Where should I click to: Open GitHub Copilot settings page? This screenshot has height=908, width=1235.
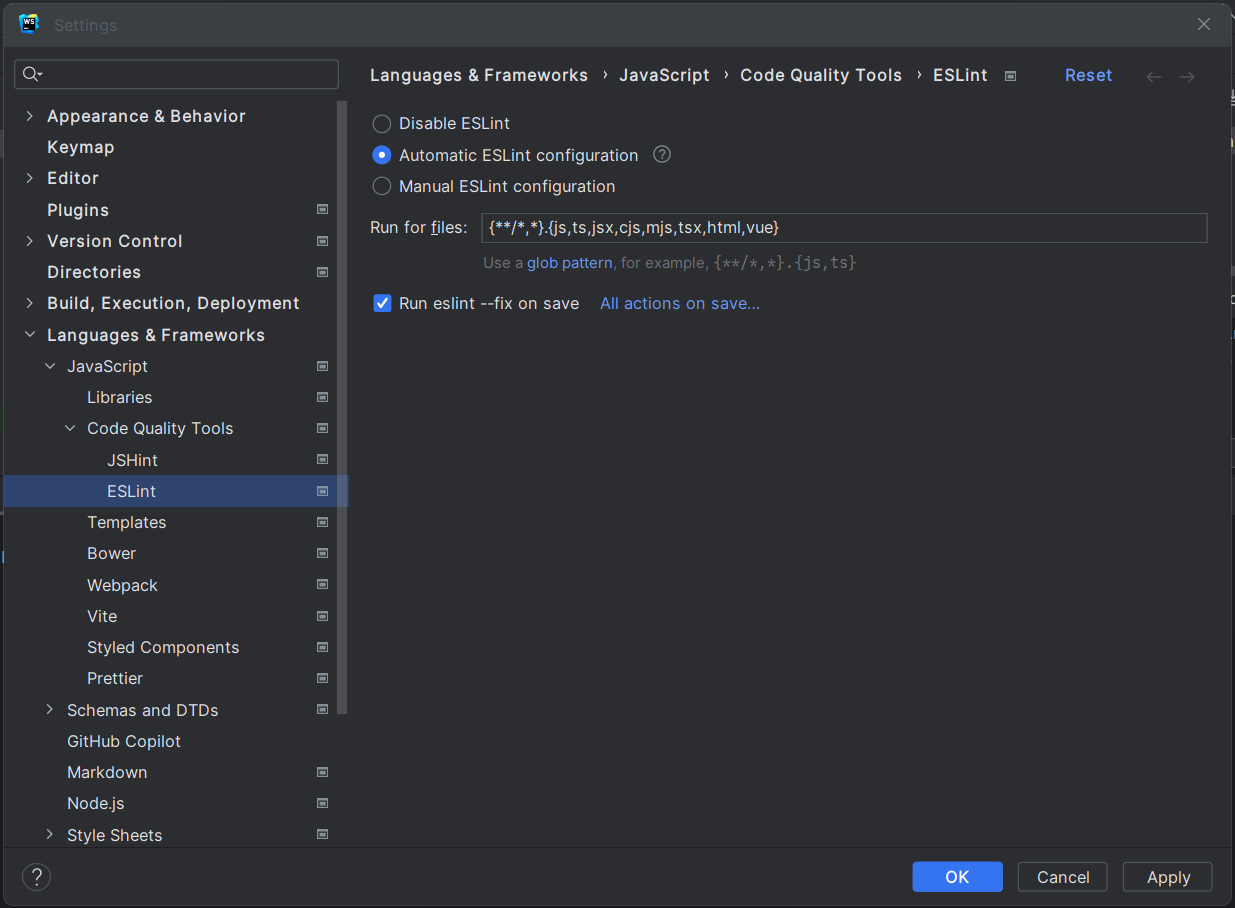[124, 741]
